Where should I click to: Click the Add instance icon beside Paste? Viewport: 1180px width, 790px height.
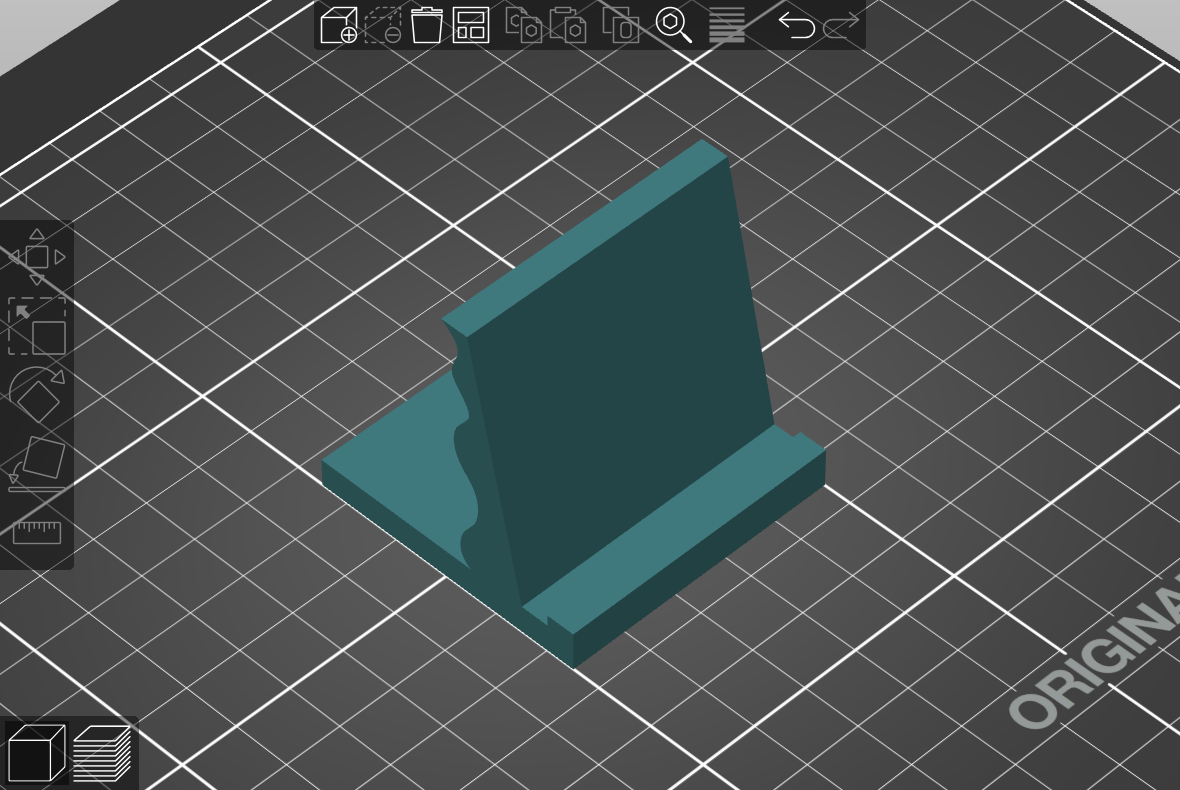(x=621, y=25)
